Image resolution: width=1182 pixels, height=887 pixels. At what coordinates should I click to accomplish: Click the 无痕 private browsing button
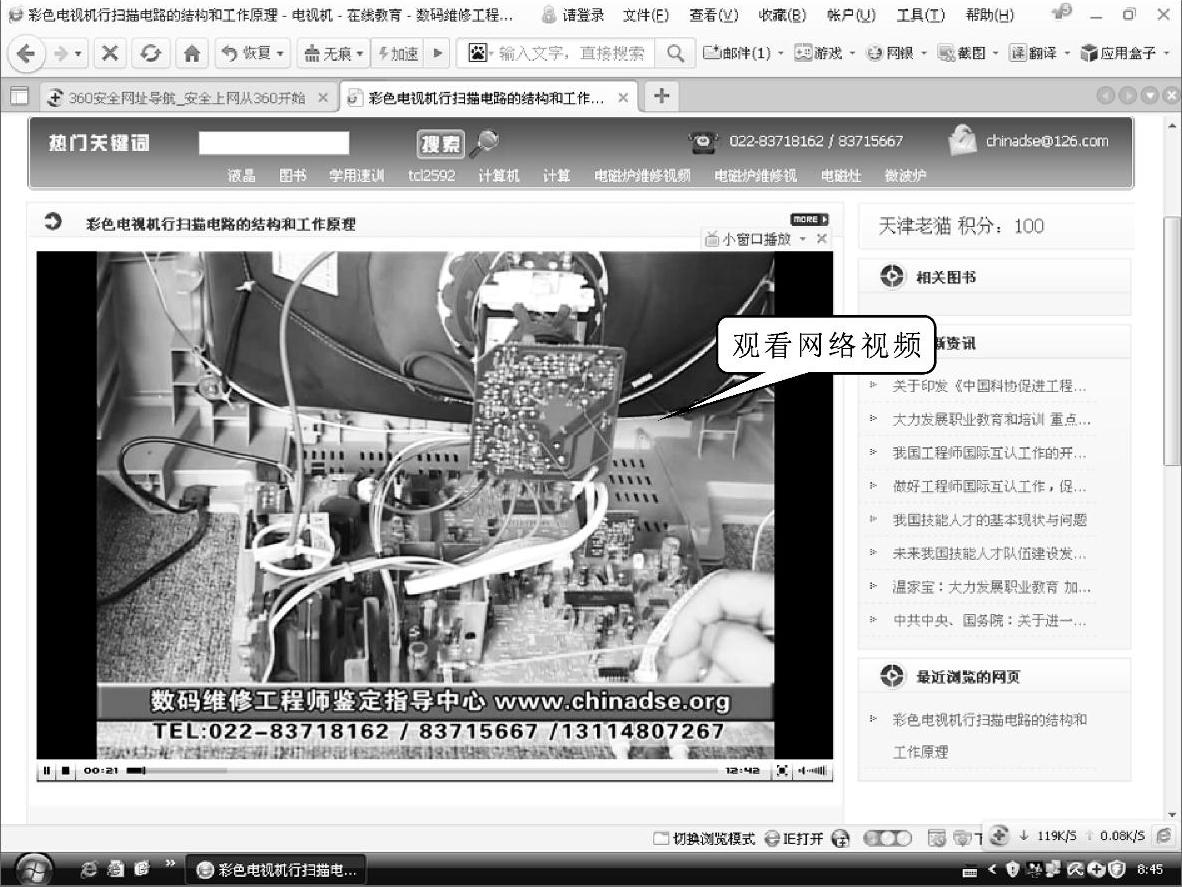point(328,54)
